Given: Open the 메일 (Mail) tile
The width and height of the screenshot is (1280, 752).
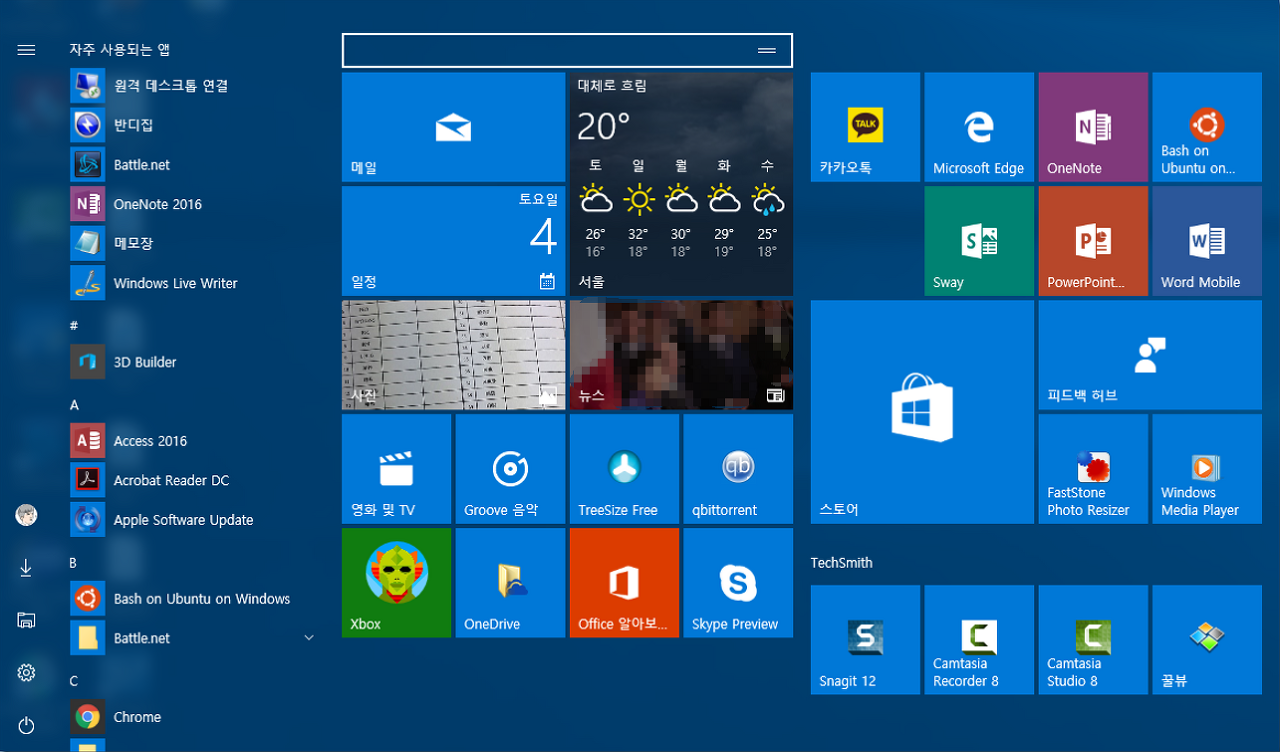Looking at the screenshot, I should [454, 127].
